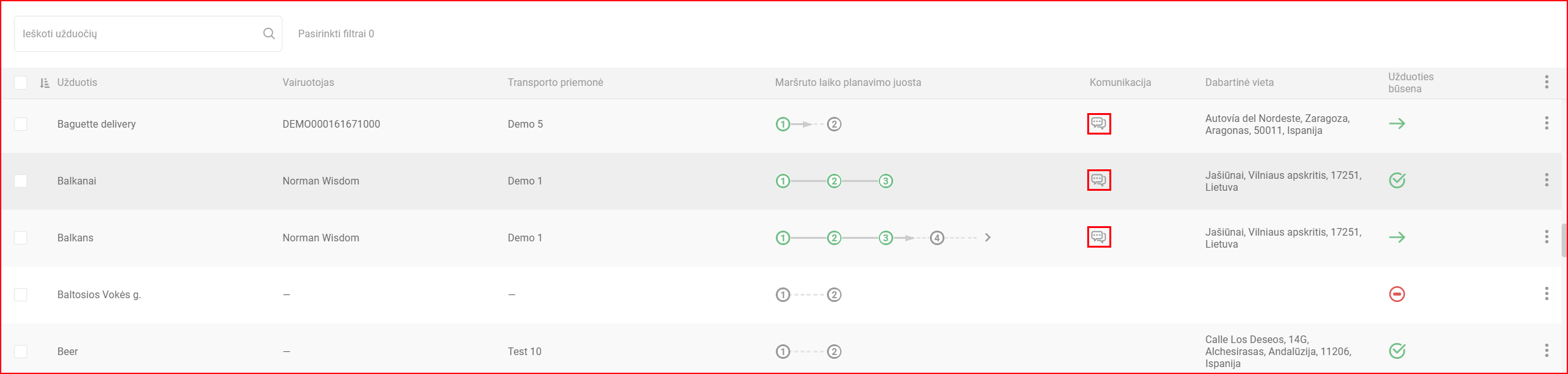Open row actions menu for Baltosios Vokės g.
The height and width of the screenshot is (374, 1568).
pyautogui.click(x=1547, y=294)
